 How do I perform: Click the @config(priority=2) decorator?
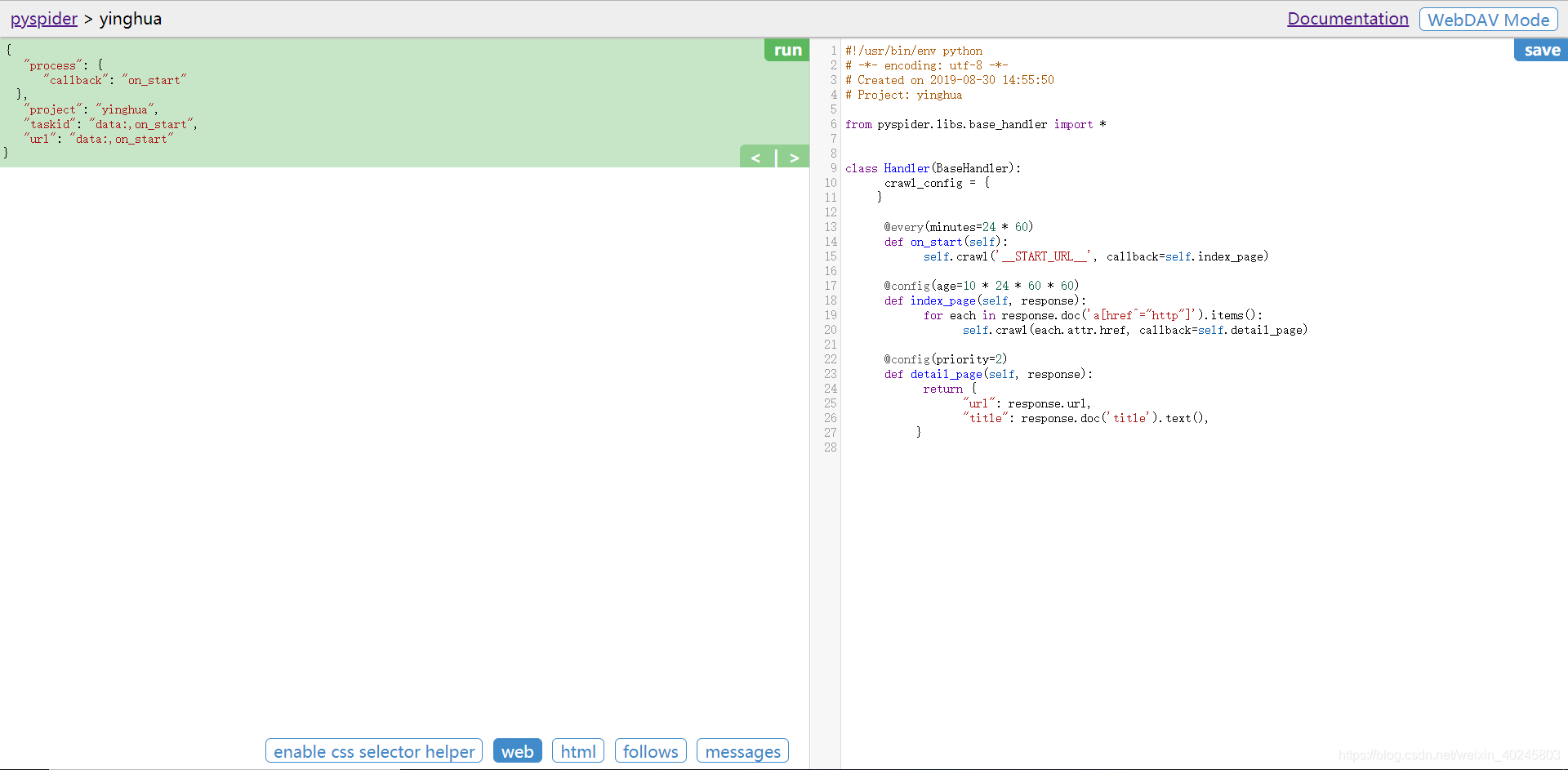[x=946, y=359]
